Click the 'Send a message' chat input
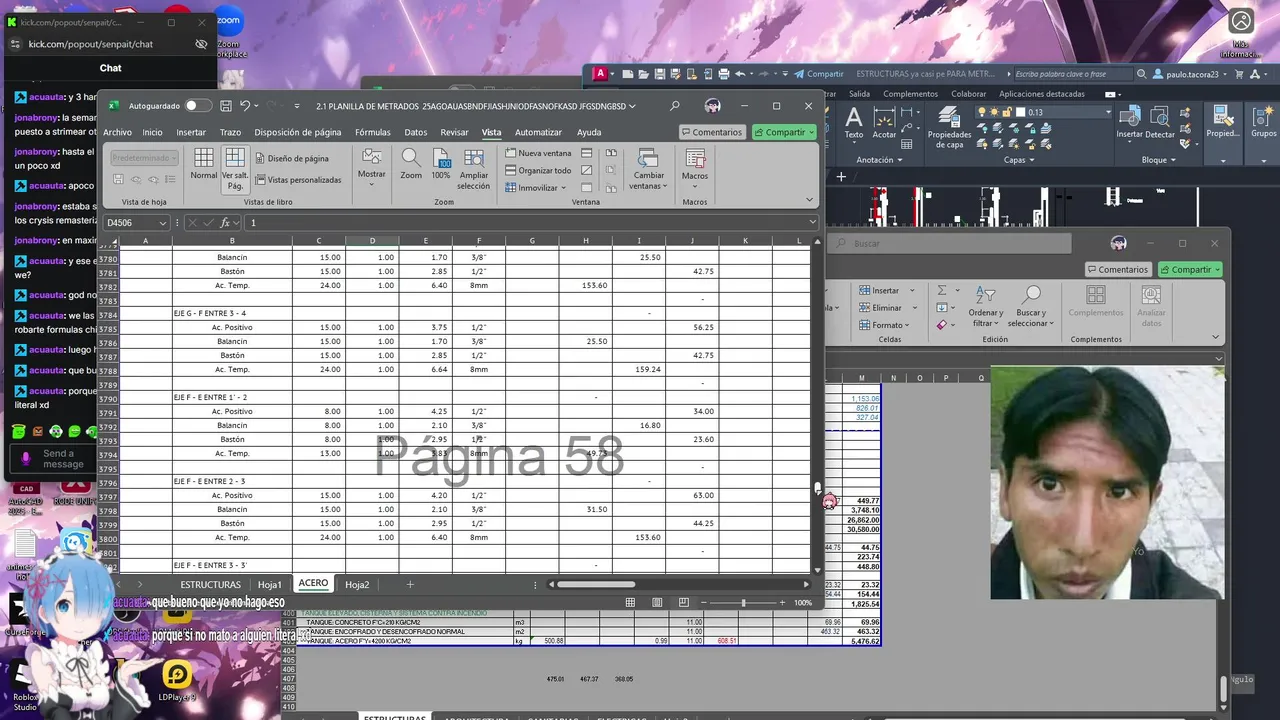This screenshot has height=720, width=1280. coord(63,459)
